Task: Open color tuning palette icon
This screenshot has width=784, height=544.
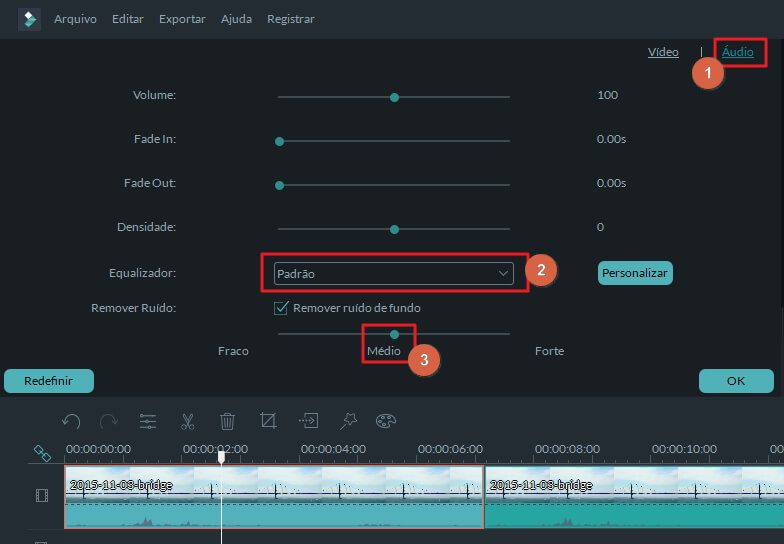Action: pos(386,421)
